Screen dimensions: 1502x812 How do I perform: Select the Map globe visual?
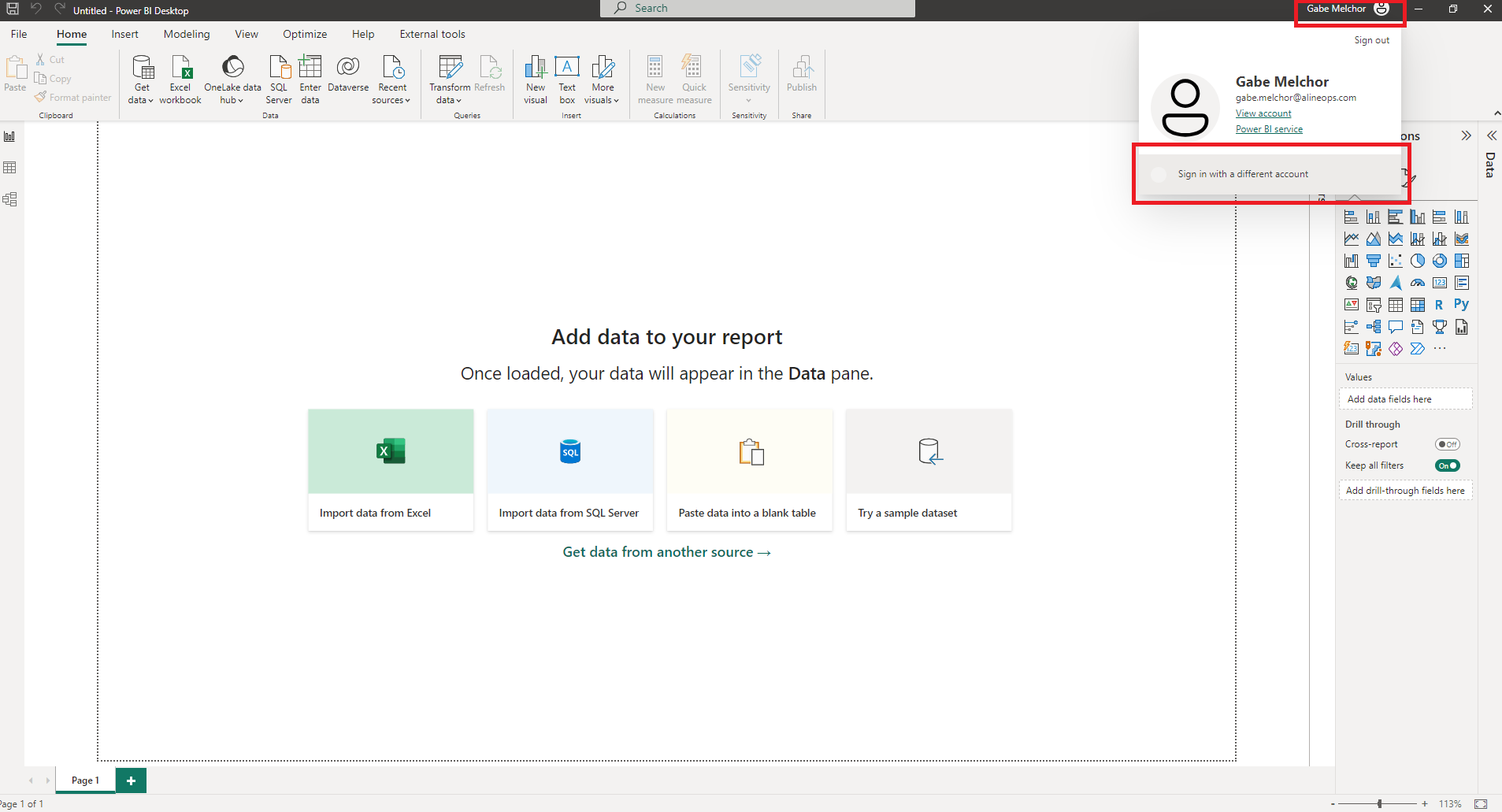tap(1352, 283)
